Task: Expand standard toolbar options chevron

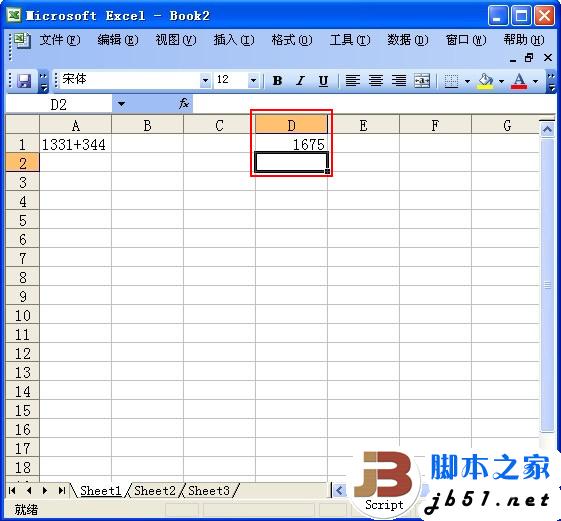Action: (43, 82)
